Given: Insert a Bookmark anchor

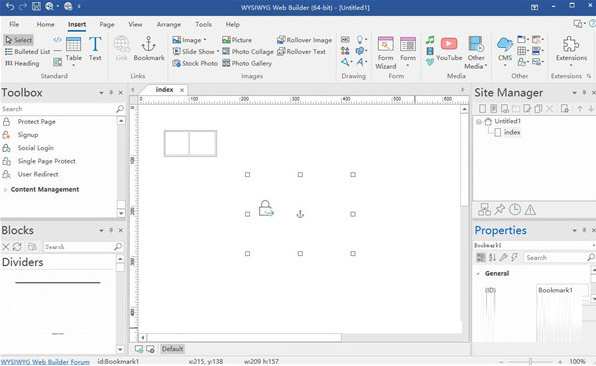Looking at the screenshot, I should point(149,49).
